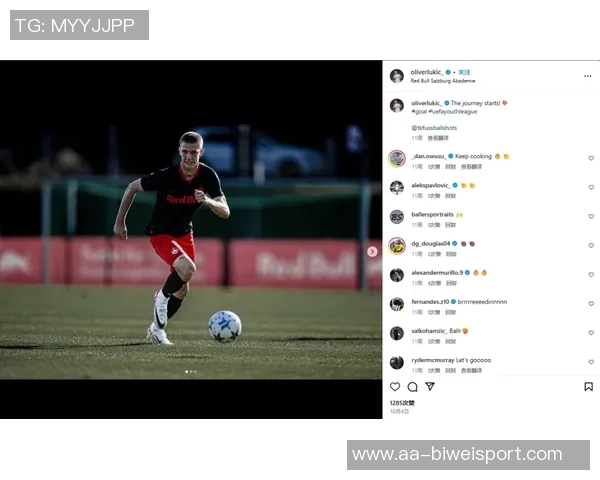Open comment bubble icon below comments
This screenshot has height=480, width=600.
(x=412, y=387)
